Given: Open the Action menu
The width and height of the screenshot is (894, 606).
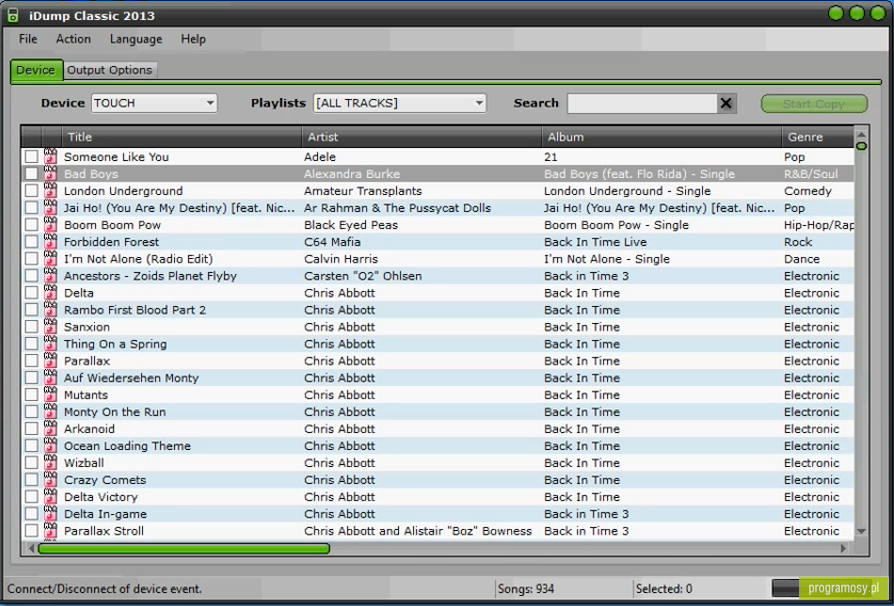Looking at the screenshot, I should pyautogui.click(x=73, y=39).
